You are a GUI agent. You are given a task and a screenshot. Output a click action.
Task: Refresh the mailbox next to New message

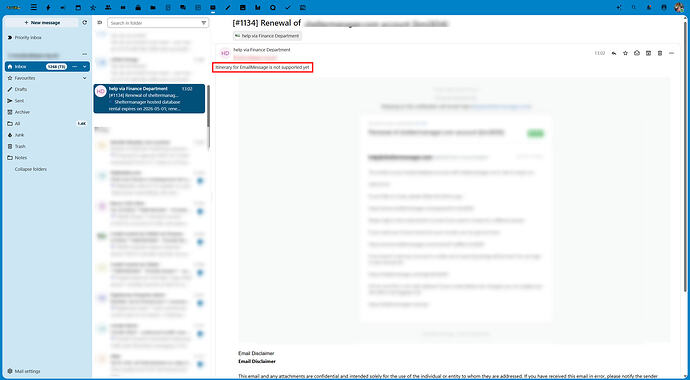point(84,22)
